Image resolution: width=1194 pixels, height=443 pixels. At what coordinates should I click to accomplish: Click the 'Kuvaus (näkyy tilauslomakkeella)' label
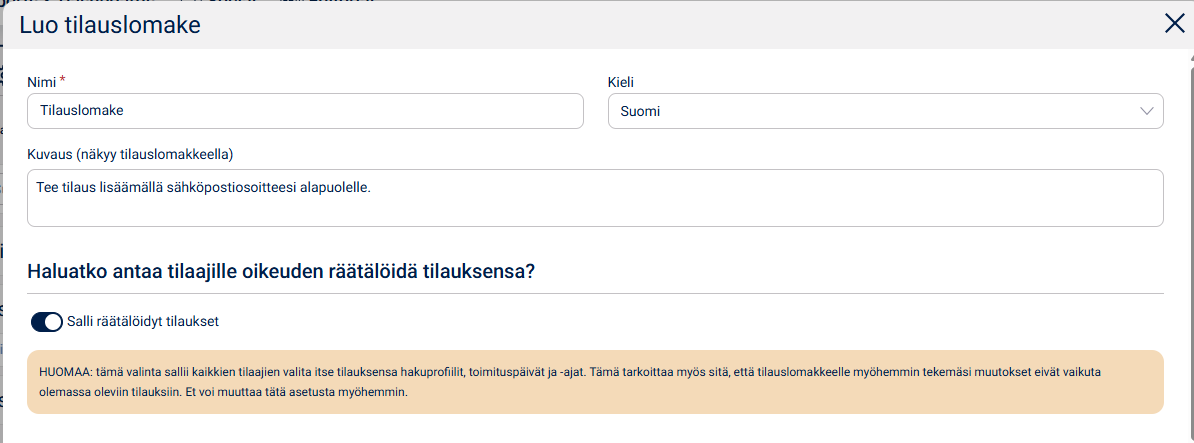[130, 154]
